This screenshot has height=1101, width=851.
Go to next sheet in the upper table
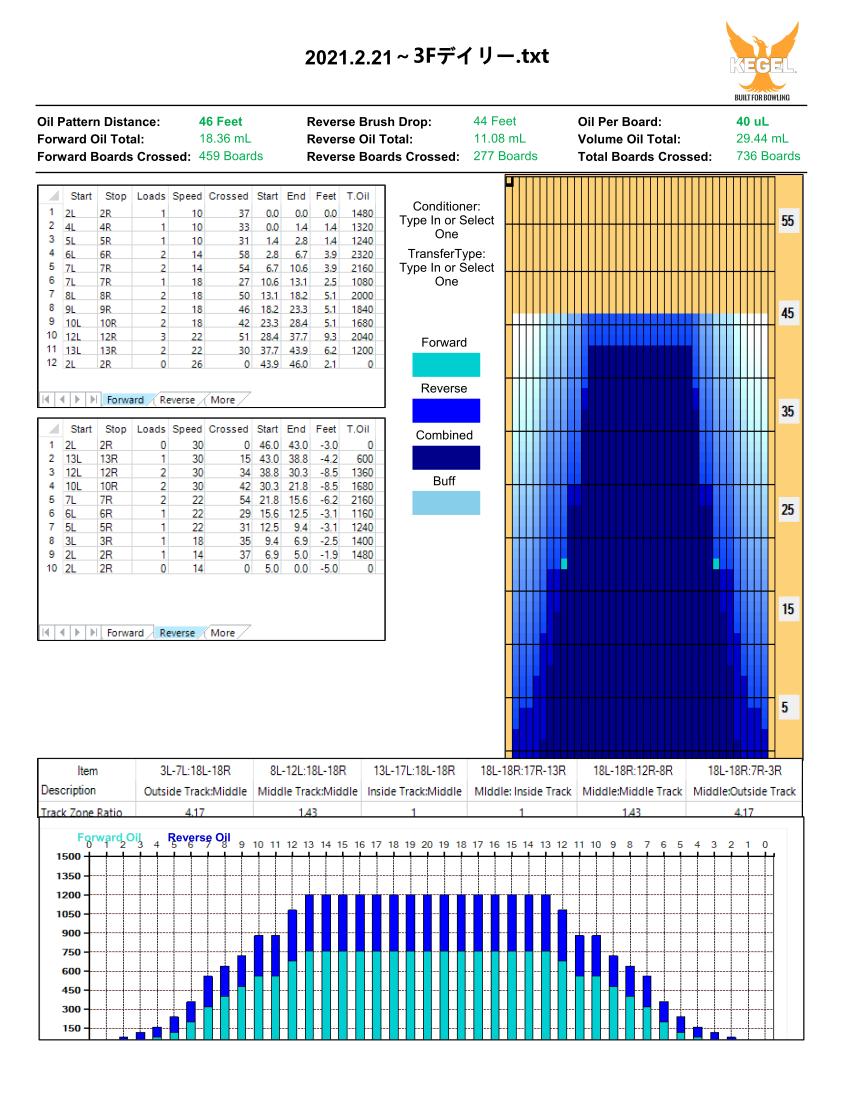pyautogui.click(x=77, y=400)
